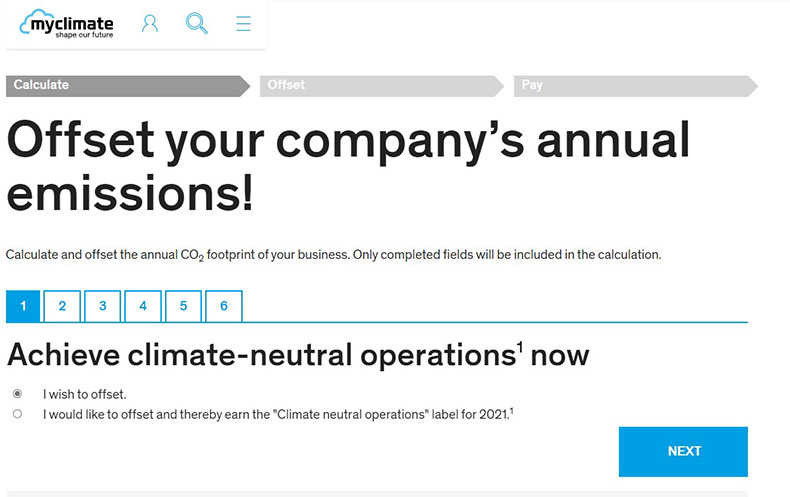790x497 pixels.
Task: Click the Offset progress step
Action: (382, 86)
